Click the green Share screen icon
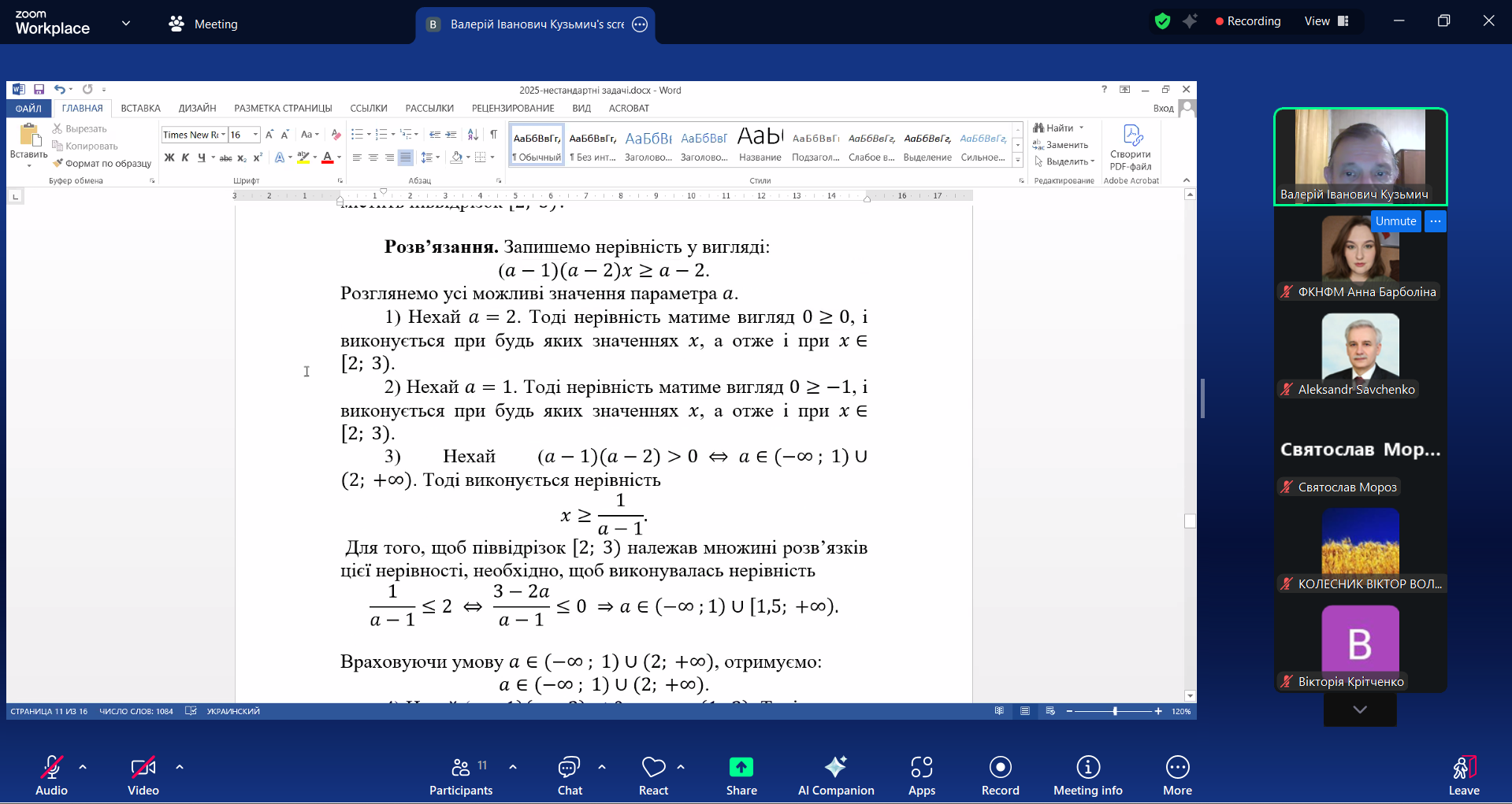The image size is (1512, 804). [741, 768]
